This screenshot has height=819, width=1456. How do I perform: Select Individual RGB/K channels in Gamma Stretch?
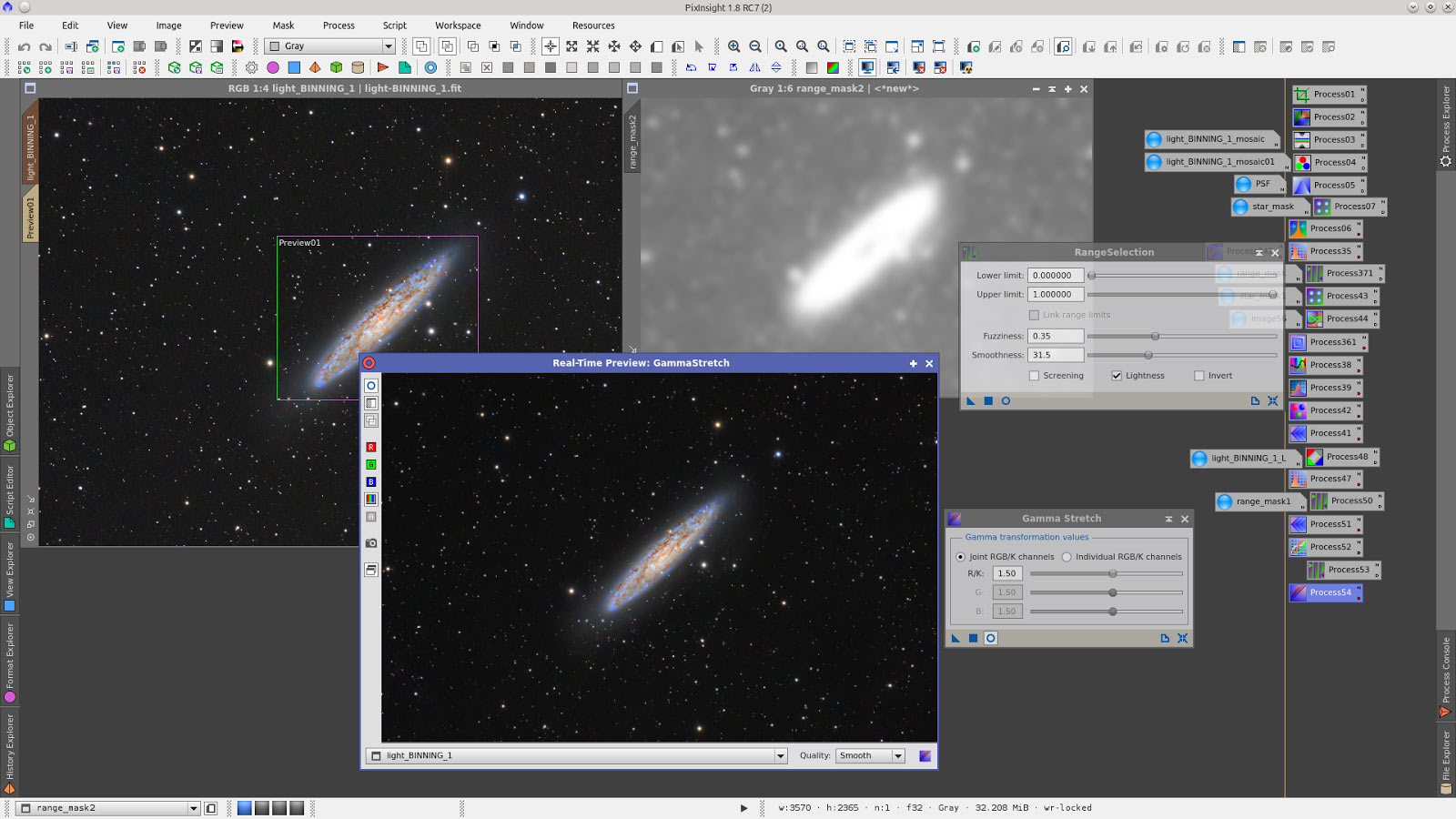[1067, 557]
